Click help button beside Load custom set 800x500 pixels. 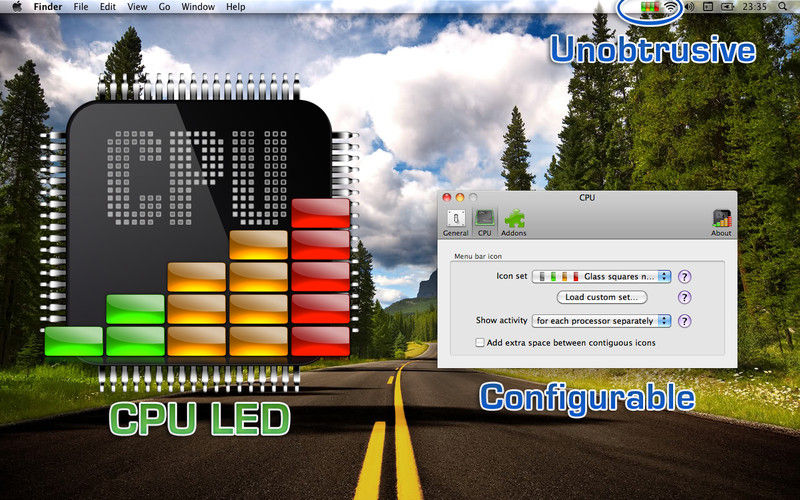[685, 297]
